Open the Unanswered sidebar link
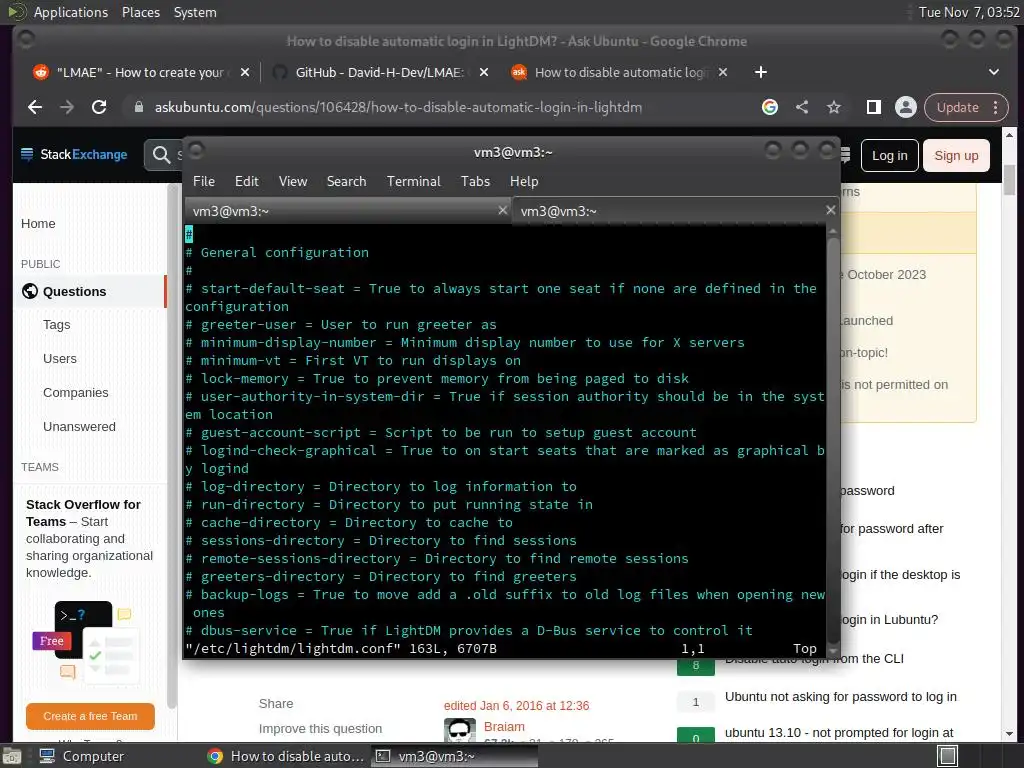 coord(79,426)
